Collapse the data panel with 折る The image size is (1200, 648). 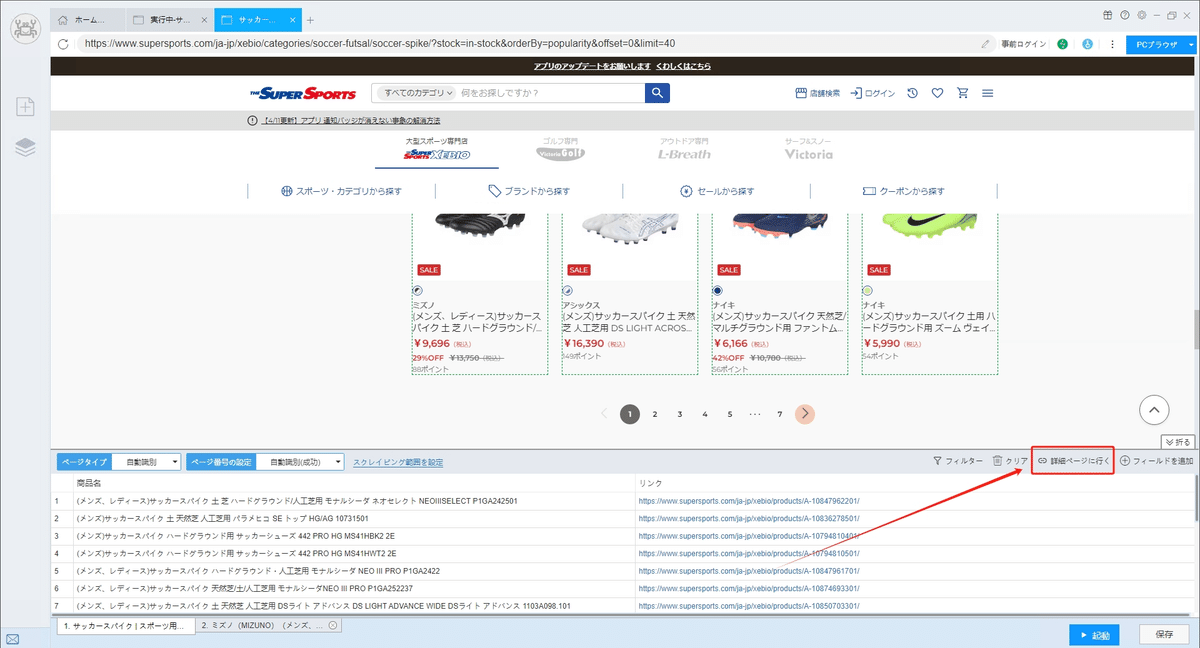pyautogui.click(x=1178, y=441)
